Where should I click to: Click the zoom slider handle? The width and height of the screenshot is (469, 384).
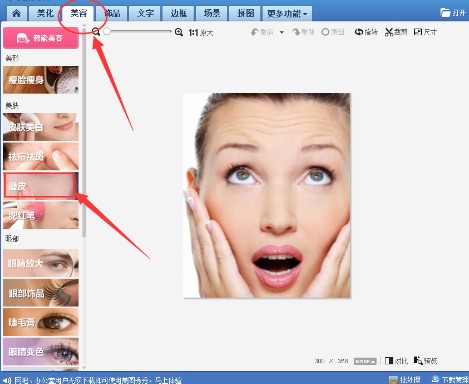coord(107,32)
